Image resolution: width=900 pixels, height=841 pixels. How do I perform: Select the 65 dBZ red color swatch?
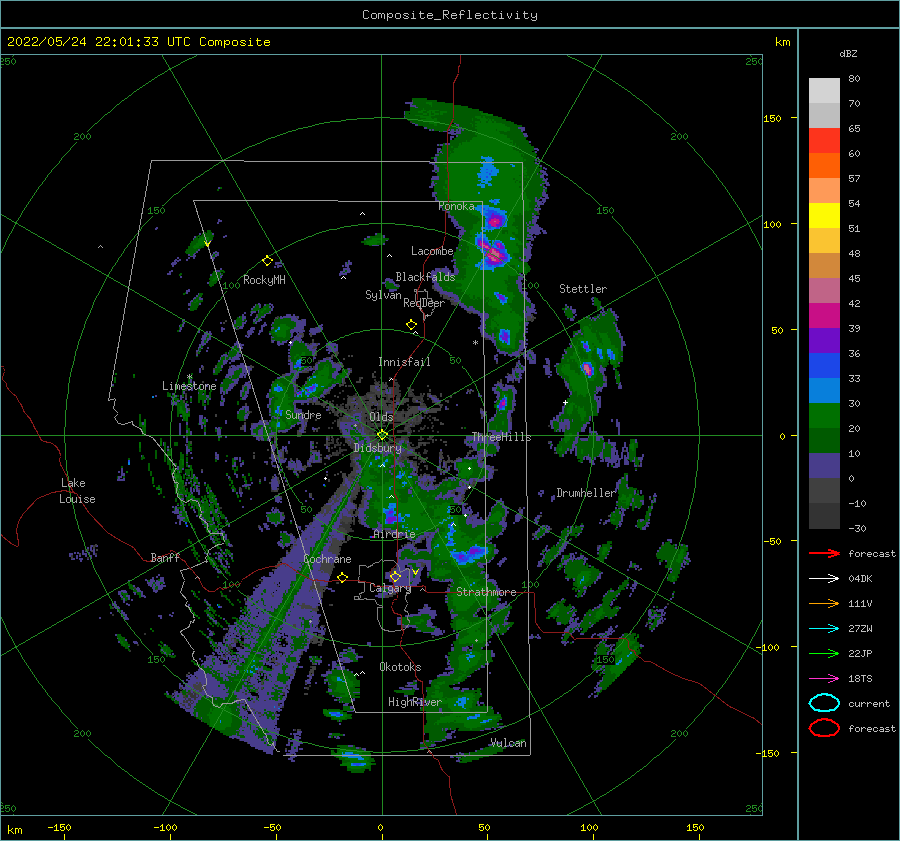point(824,141)
